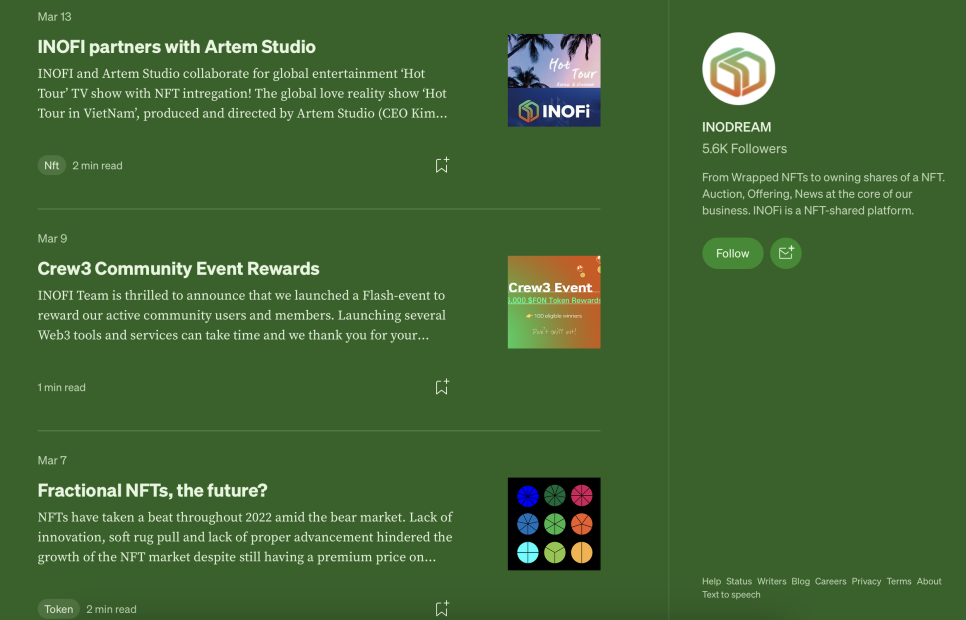Open article INOFI partners with Artem Studio
The image size is (966, 620).
point(176,47)
